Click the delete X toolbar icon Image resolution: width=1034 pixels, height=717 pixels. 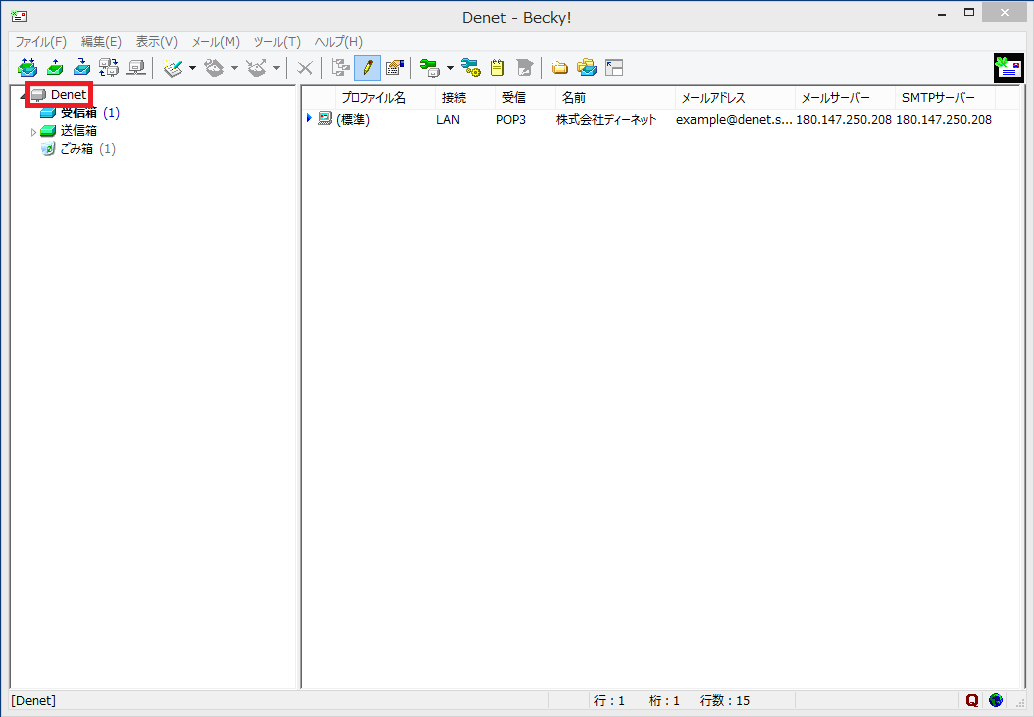[x=305, y=67]
